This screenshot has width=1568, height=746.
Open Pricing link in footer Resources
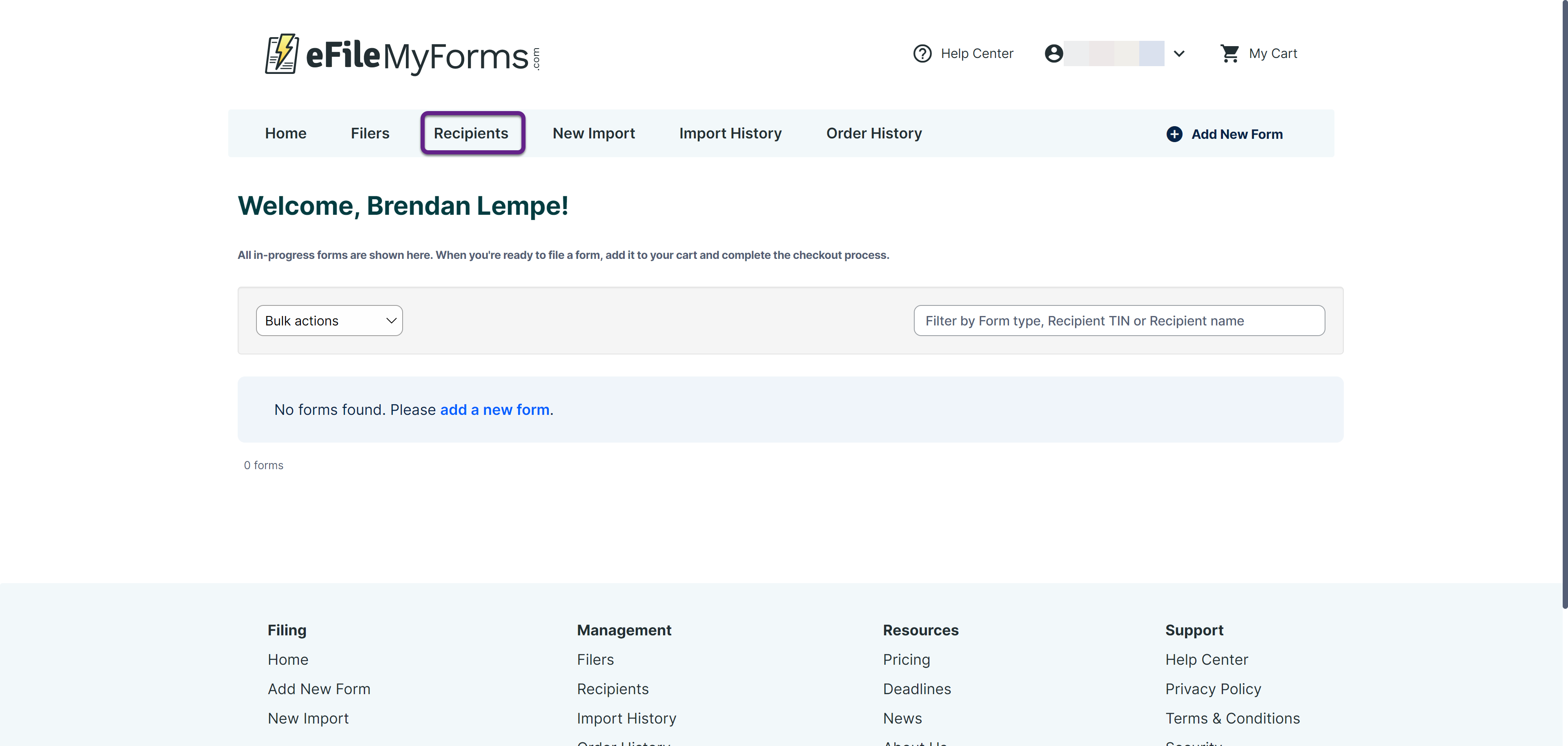[906, 659]
